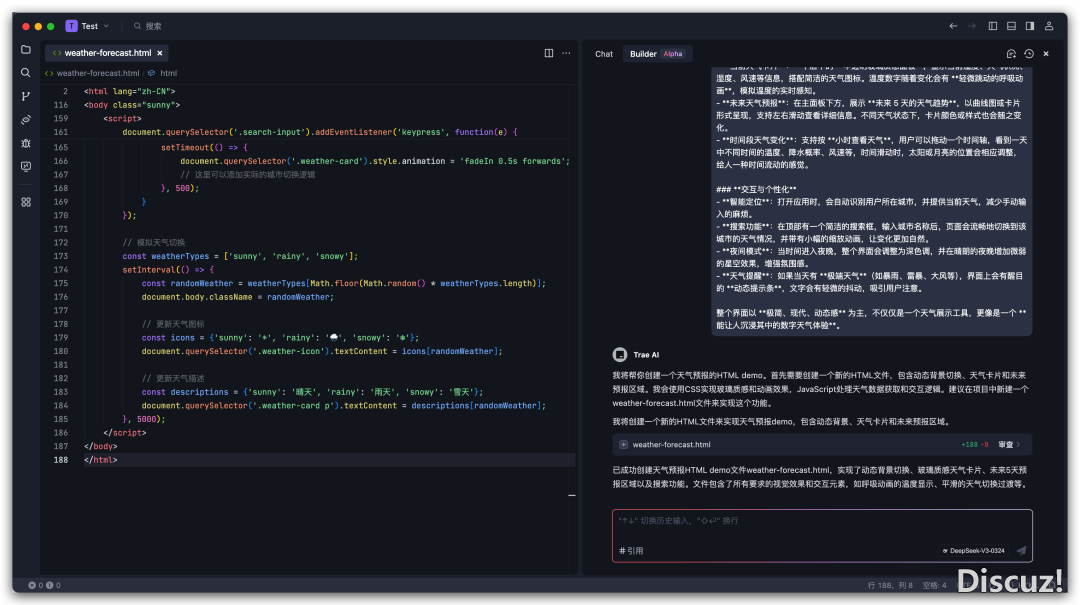Screen dimensions: 1080x605
Task: Click the errors and warnings status indicator
Action: pyautogui.click(x=44, y=585)
